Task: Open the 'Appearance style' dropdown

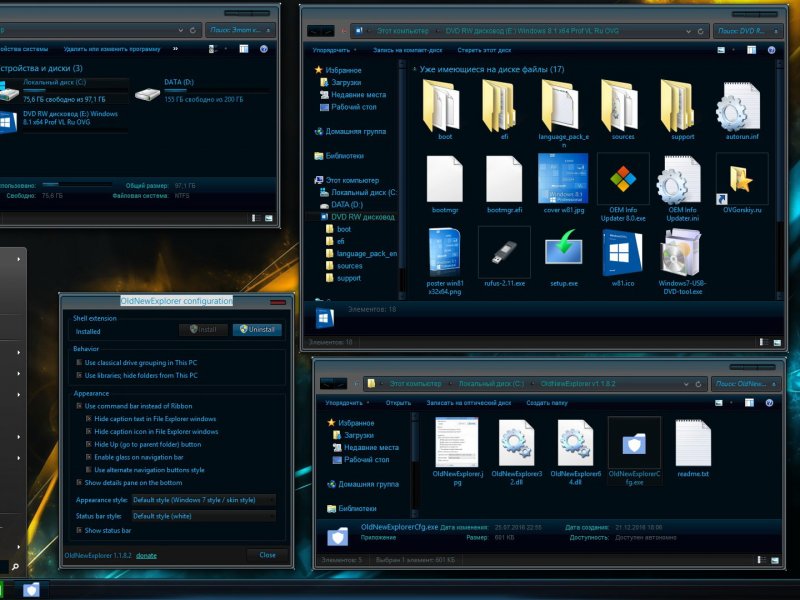Action: [204, 500]
